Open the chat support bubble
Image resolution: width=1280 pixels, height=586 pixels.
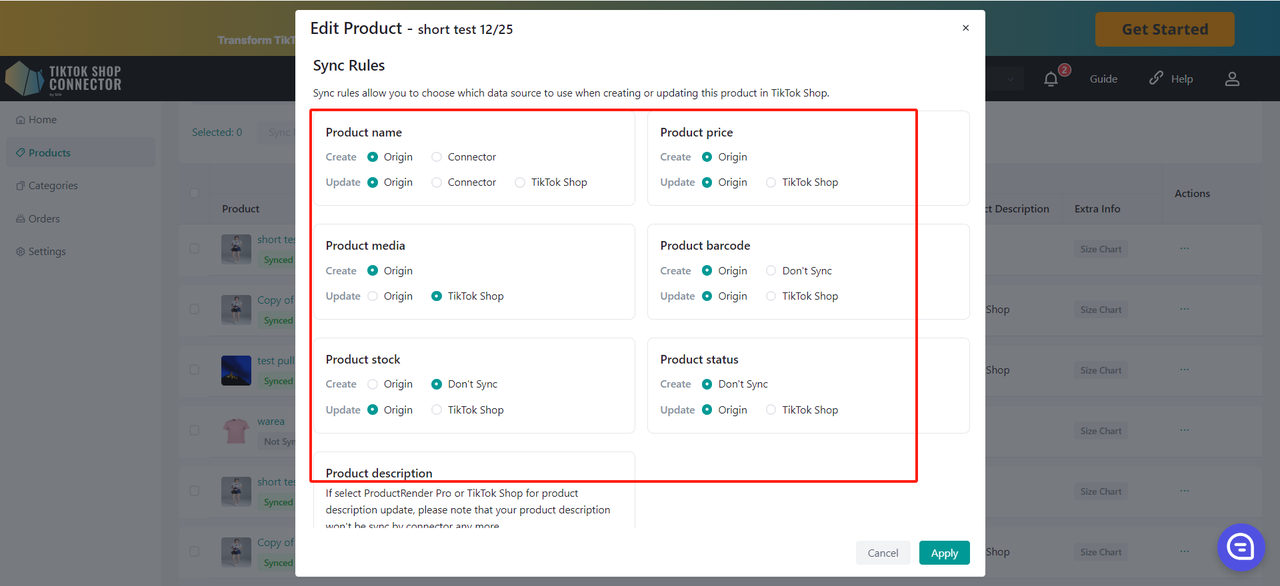1241,546
